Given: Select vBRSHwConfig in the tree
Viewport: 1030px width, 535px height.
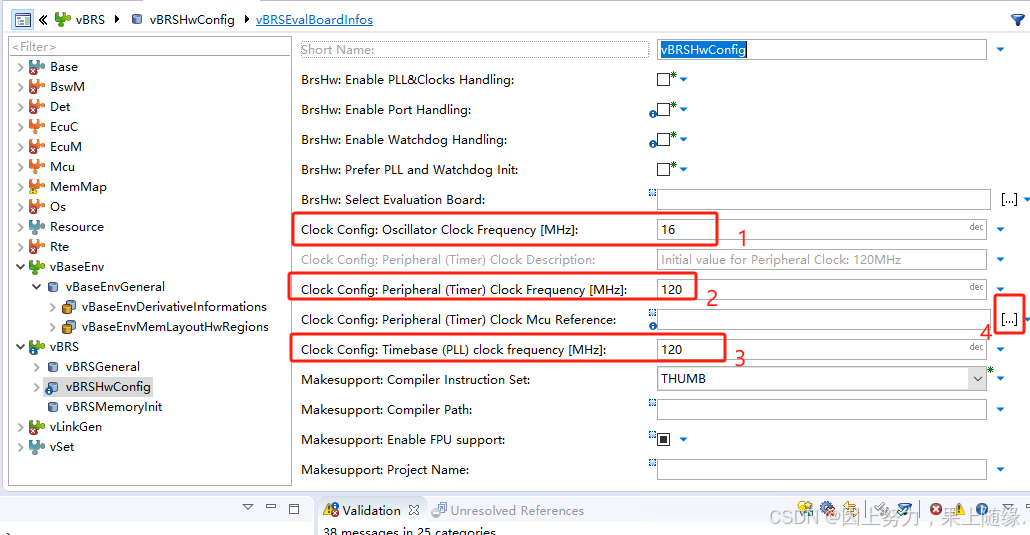Looking at the screenshot, I should pos(108,386).
